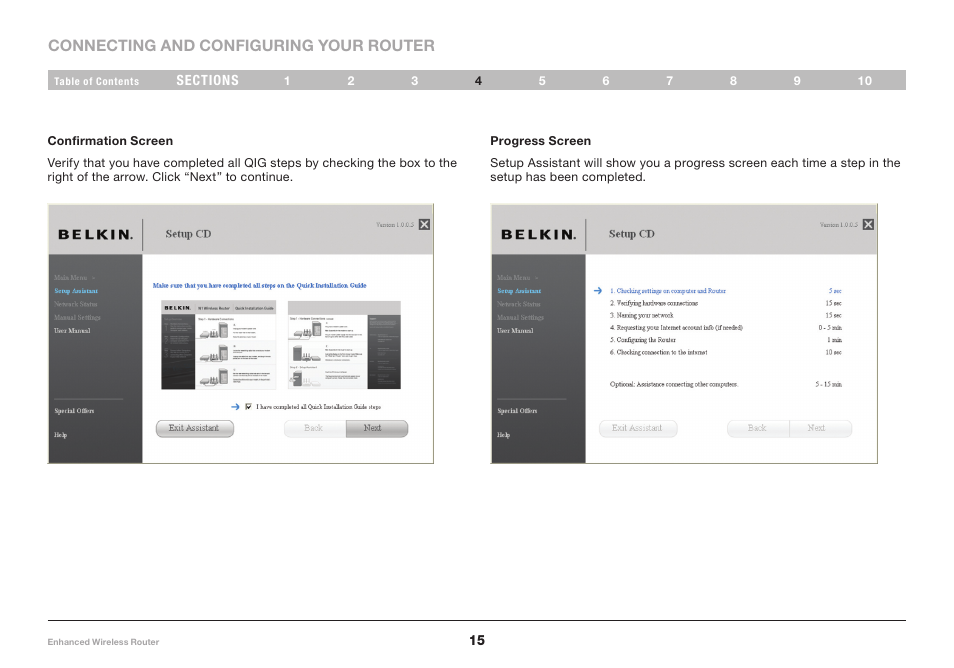The image size is (954, 668).
Task: Select step '5. Configuring the Router'
Action: (x=642, y=340)
